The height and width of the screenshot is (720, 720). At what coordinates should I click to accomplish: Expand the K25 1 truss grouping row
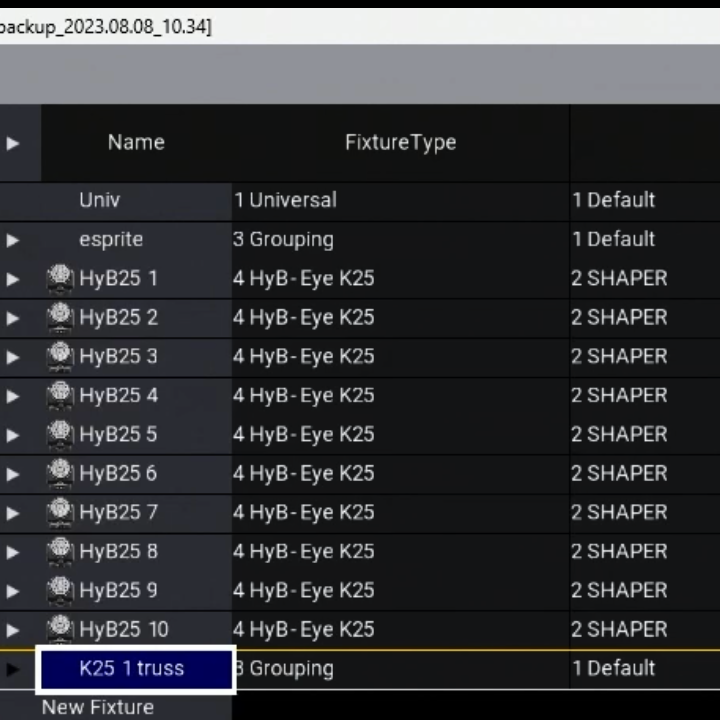tap(13, 669)
